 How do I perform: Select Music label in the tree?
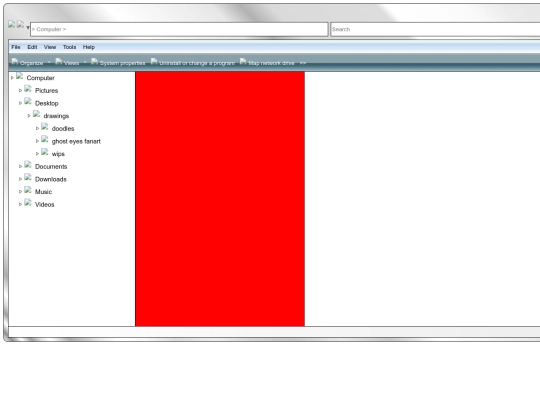tap(43, 192)
